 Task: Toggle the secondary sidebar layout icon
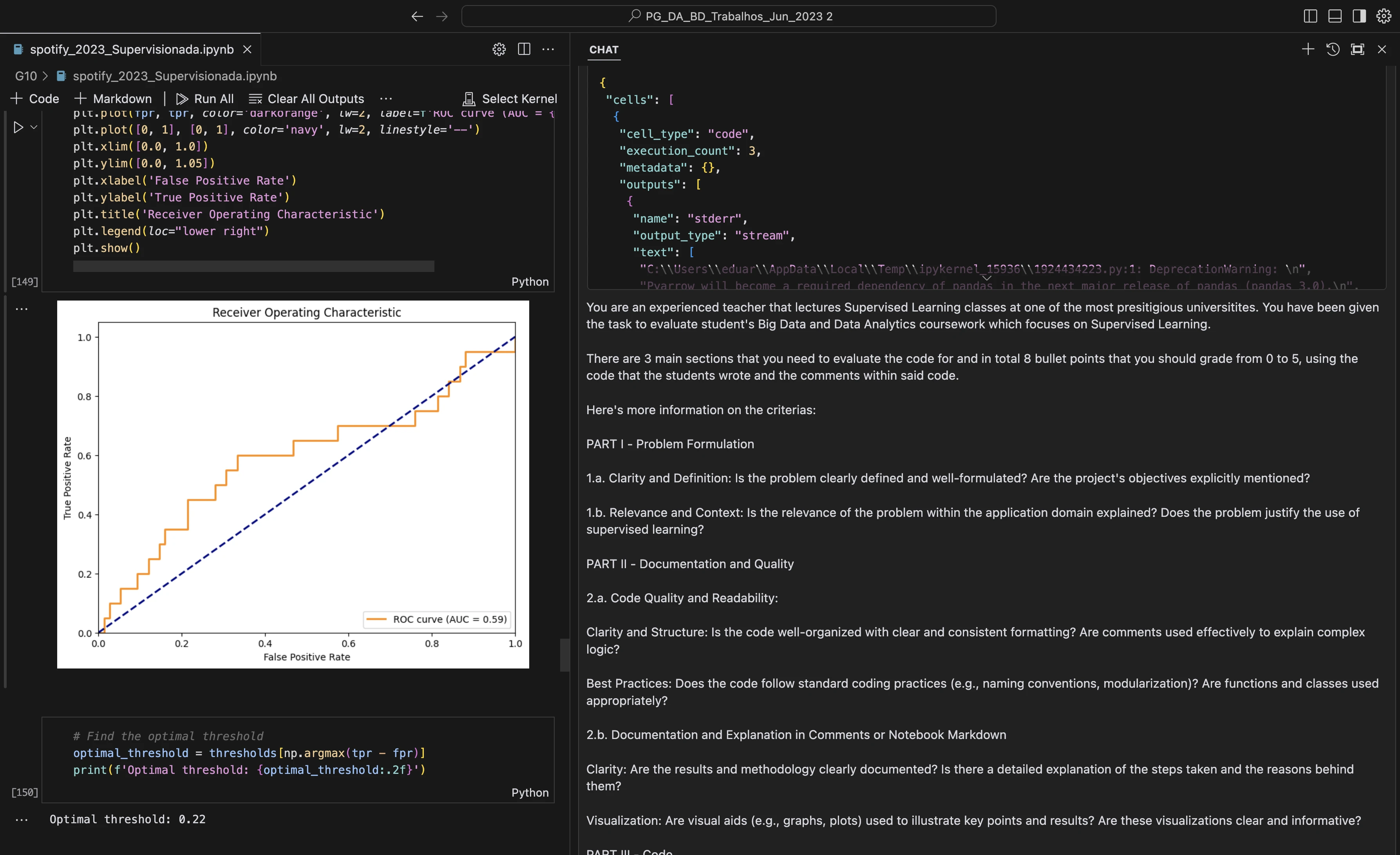click(x=1359, y=16)
